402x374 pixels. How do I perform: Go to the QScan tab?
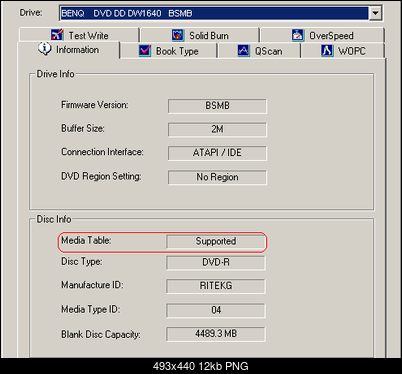(259, 51)
